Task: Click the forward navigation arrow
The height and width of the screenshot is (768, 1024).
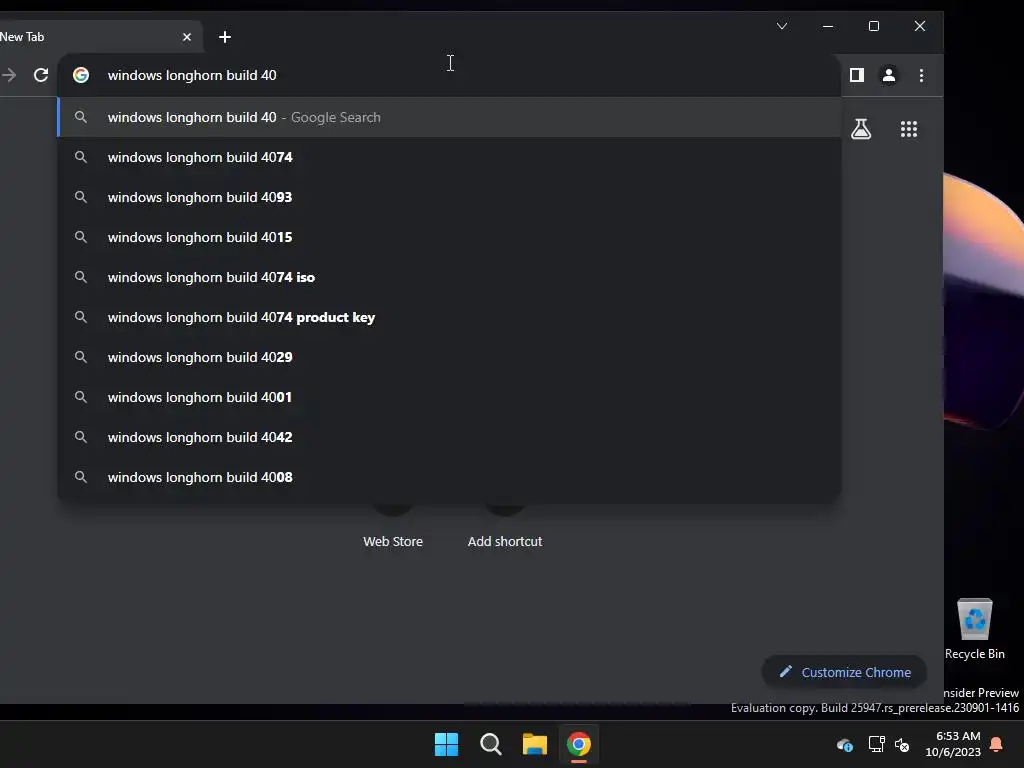Action: click(8, 75)
